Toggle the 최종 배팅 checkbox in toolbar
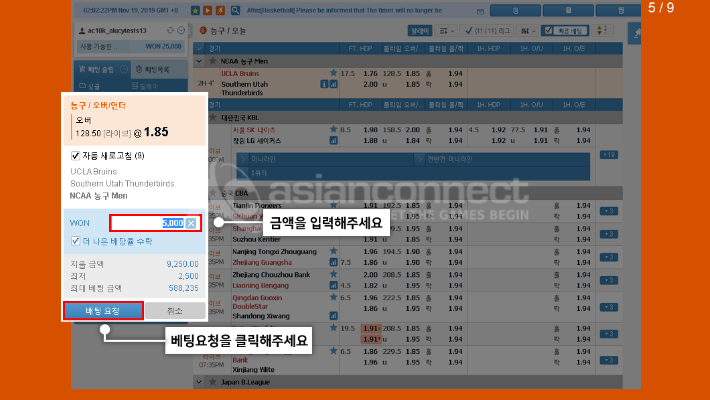The height and width of the screenshot is (400, 710). pos(549,30)
